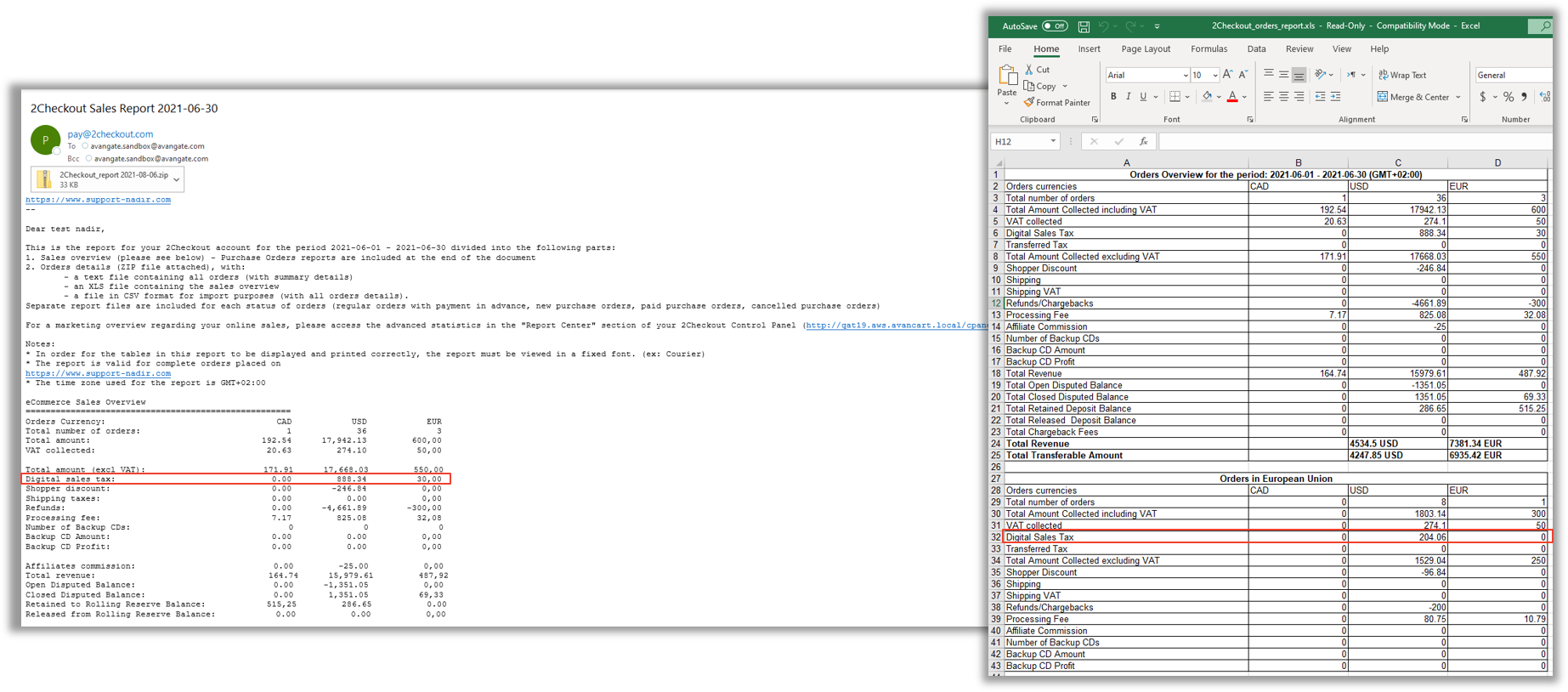1568x692 pixels.
Task: Click the Paste clipboard icon
Action: point(1007,76)
